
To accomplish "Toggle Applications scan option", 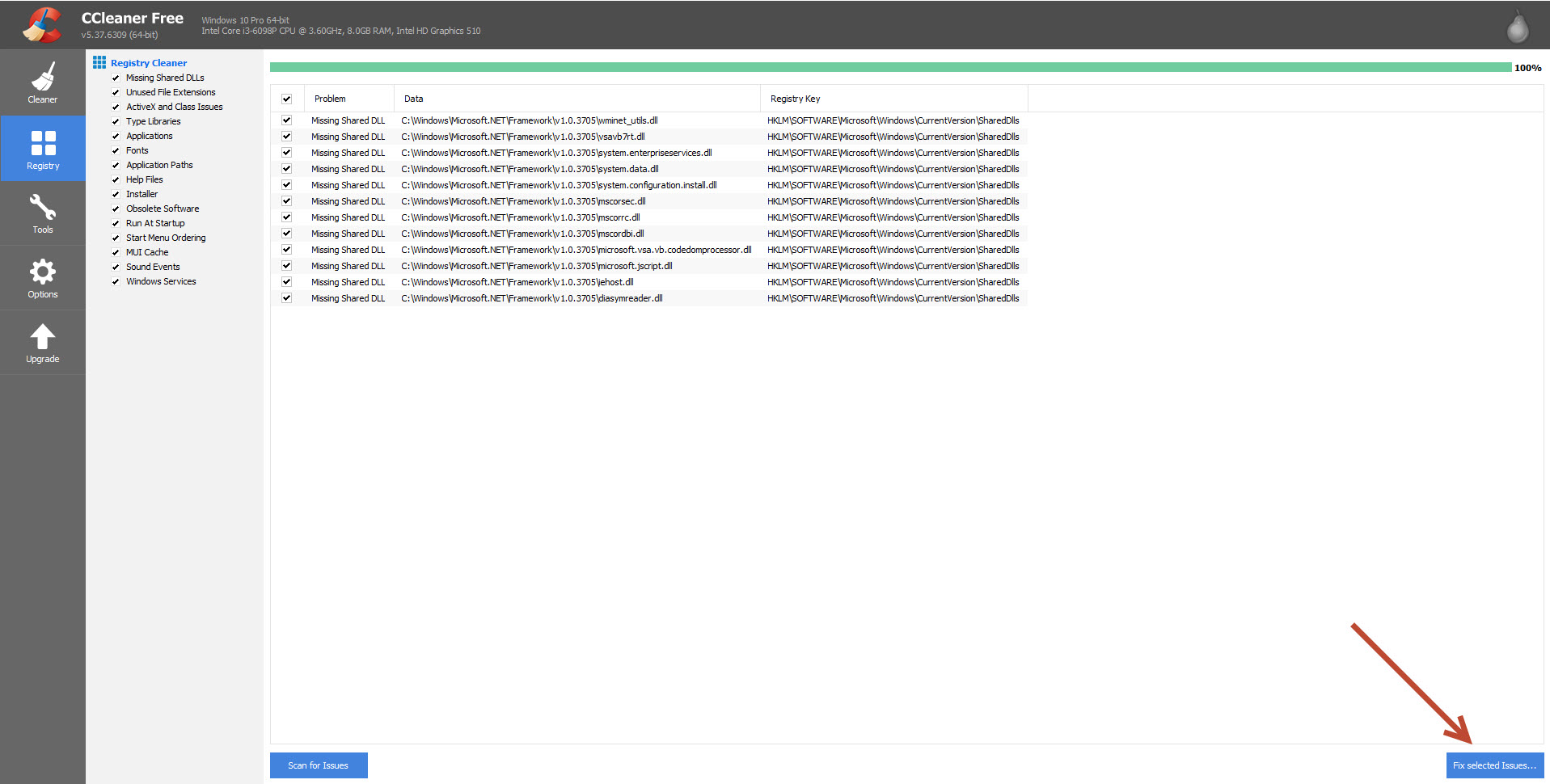I will [x=116, y=136].
